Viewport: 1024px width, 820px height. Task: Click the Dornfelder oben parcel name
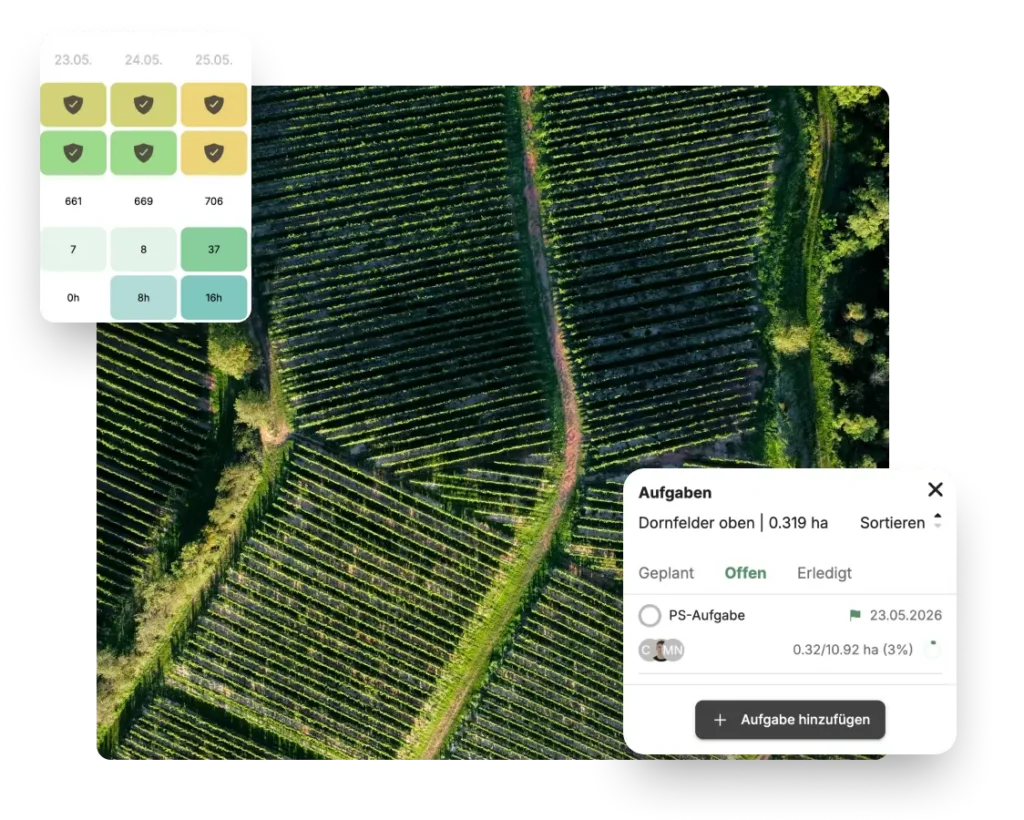[x=696, y=522]
